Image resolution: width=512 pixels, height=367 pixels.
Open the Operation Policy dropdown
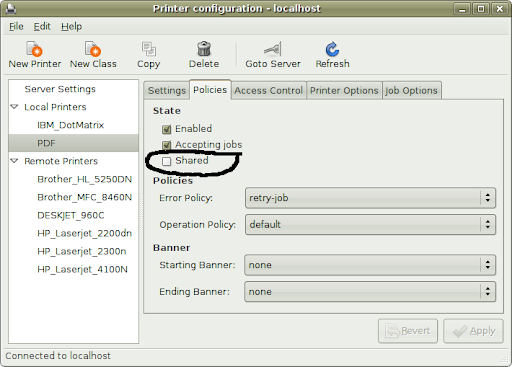point(370,225)
